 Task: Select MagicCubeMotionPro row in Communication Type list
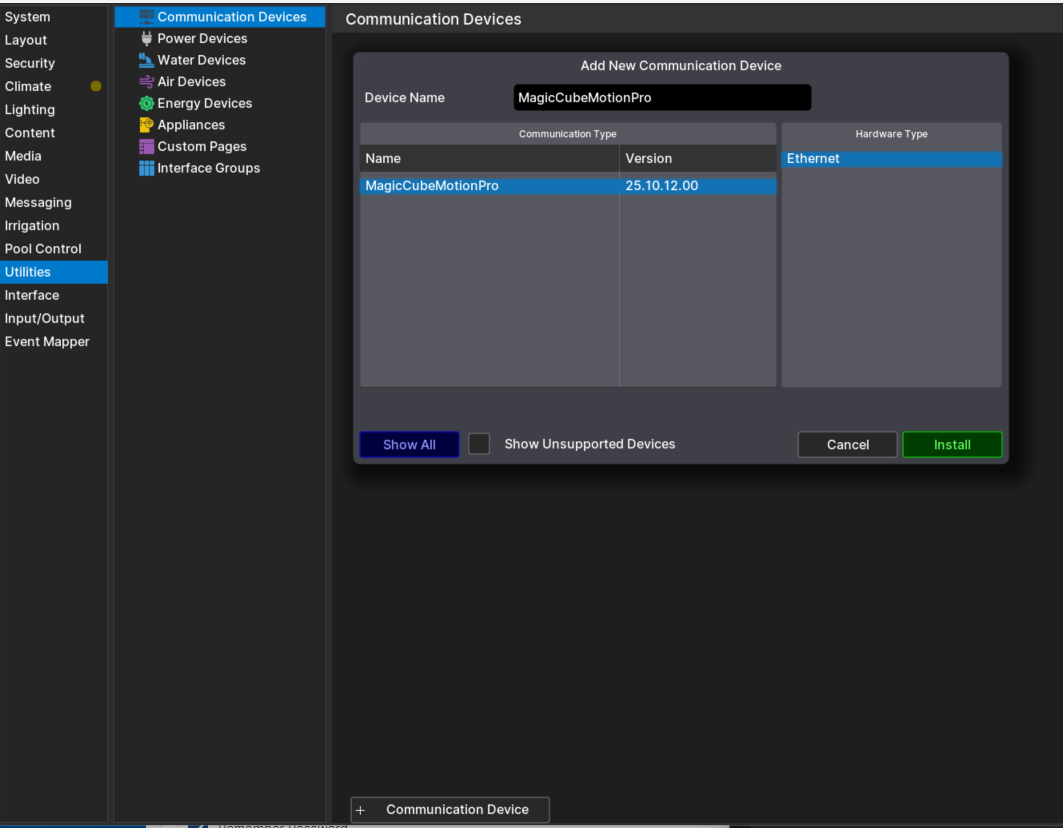tap(489, 186)
